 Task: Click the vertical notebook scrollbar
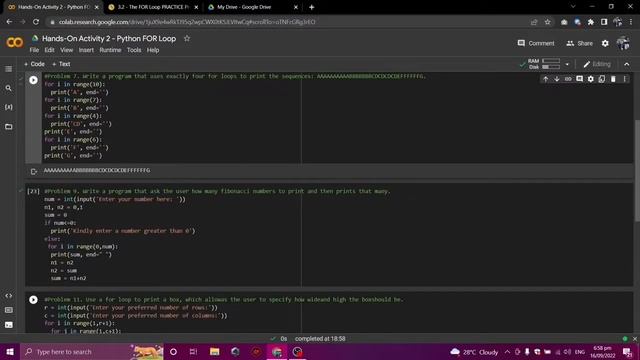click(x=637, y=171)
